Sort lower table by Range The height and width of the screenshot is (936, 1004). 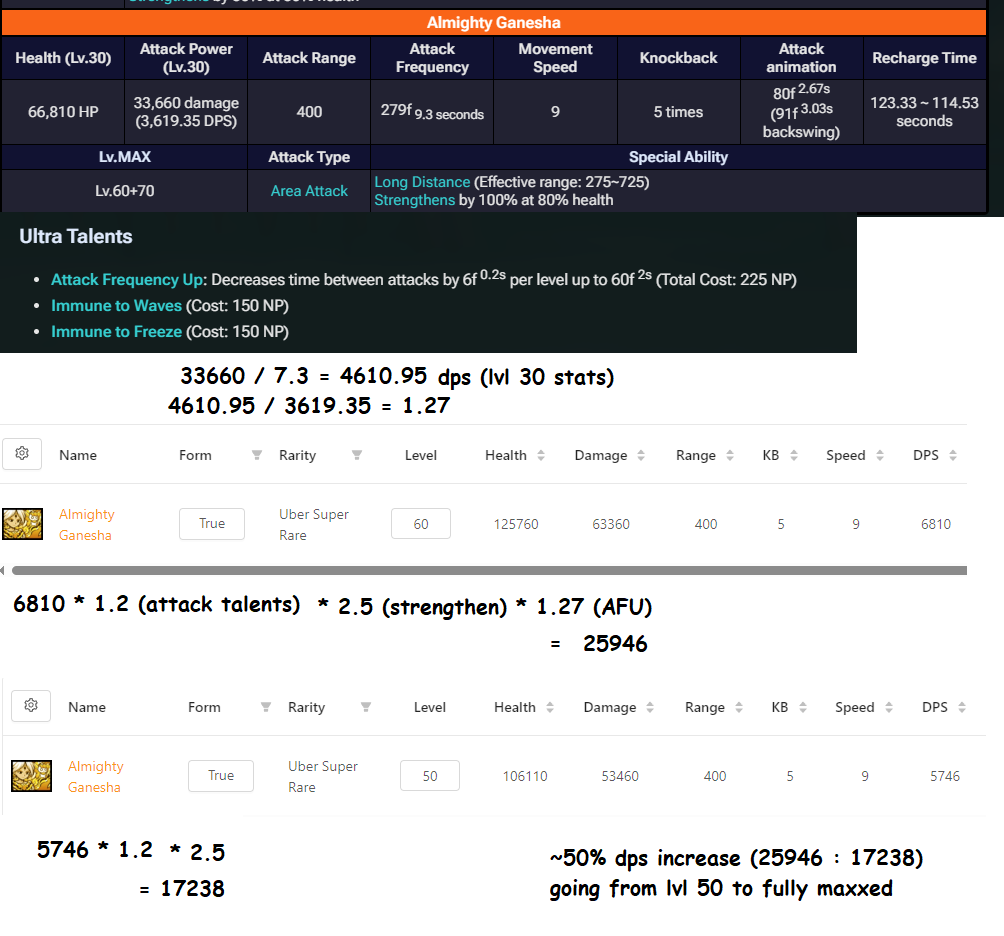pos(739,707)
